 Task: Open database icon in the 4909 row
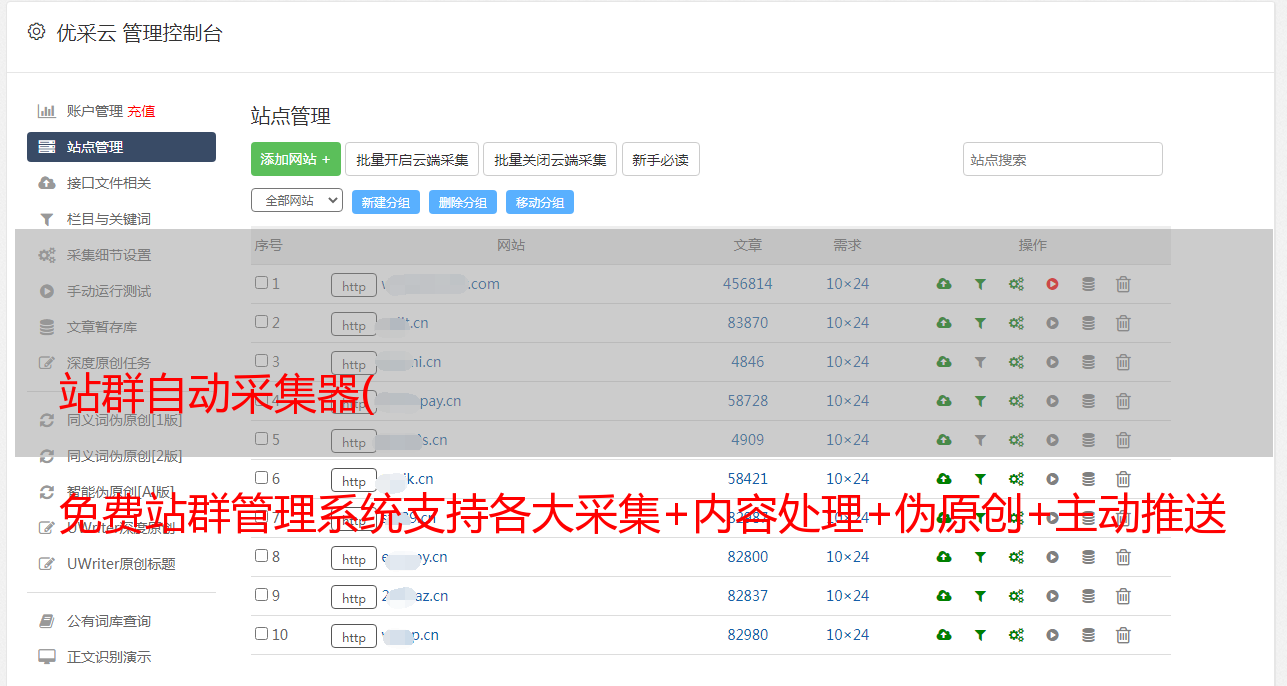pyautogui.click(x=1088, y=440)
